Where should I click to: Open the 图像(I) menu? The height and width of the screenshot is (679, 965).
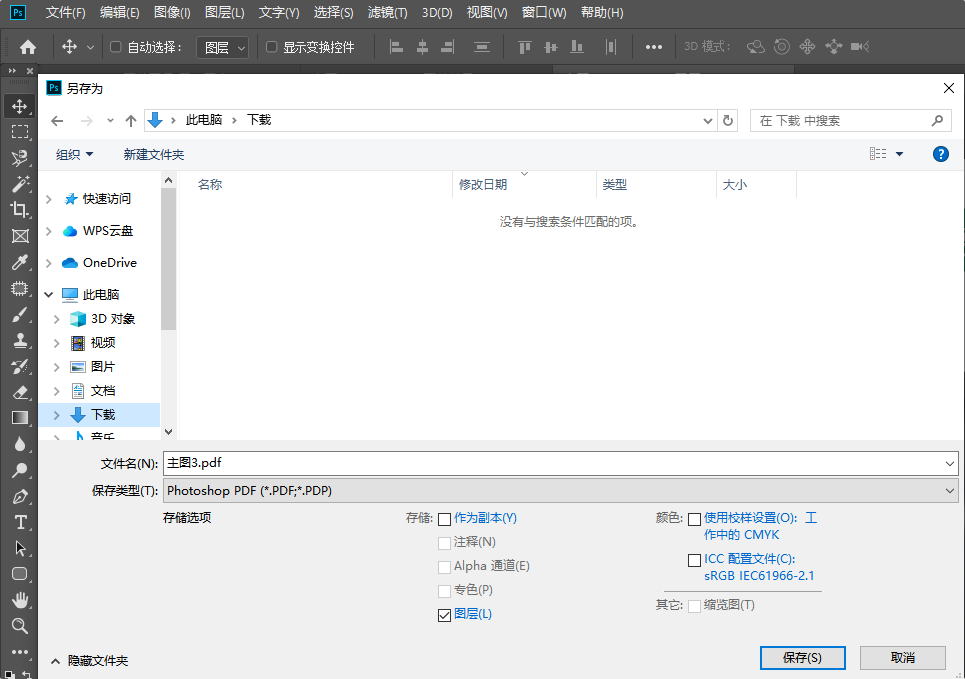[x=172, y=12]
